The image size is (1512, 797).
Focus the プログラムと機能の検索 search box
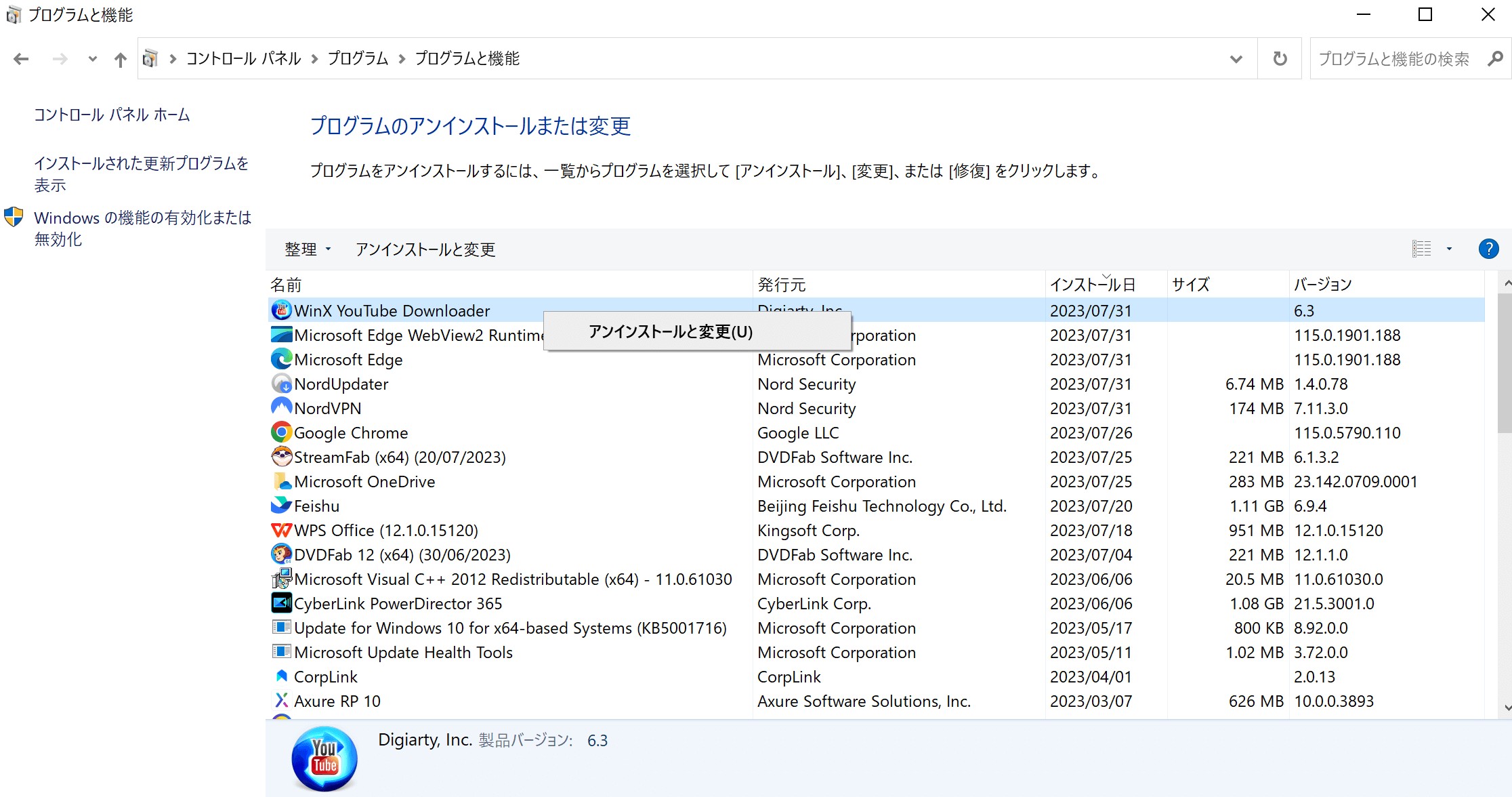[1394, 59]
